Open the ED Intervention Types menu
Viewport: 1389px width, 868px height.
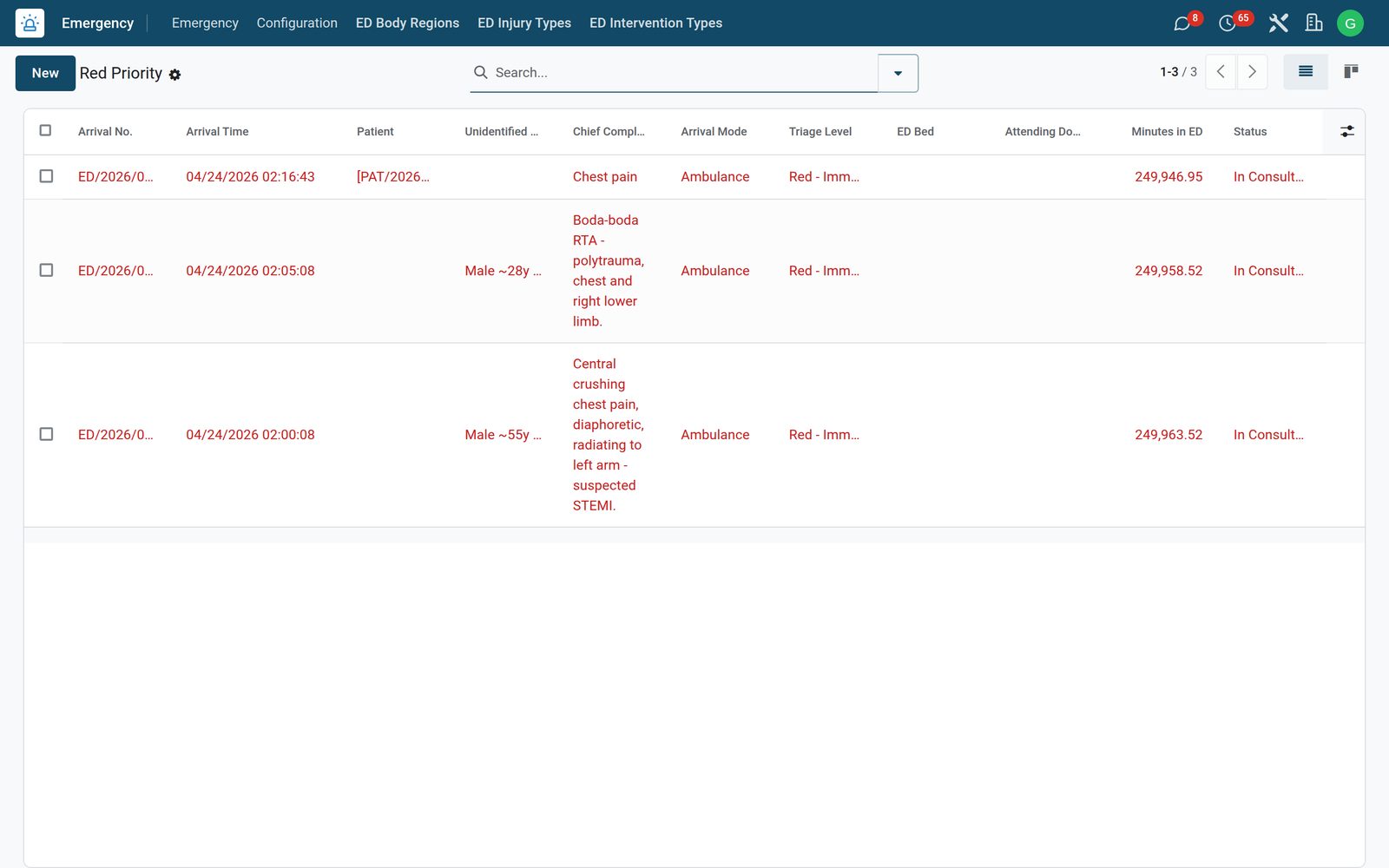(x=655, y=23)
